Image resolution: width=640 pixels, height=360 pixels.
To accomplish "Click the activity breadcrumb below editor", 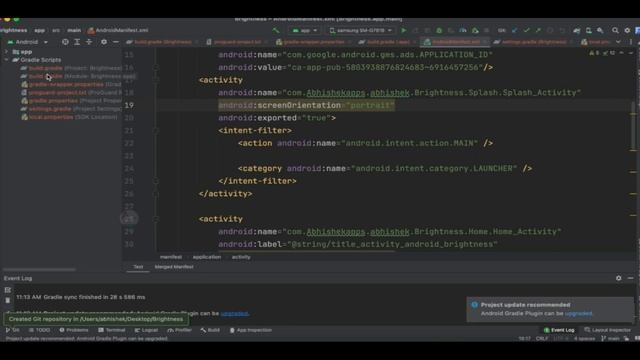I will (241, 257).
